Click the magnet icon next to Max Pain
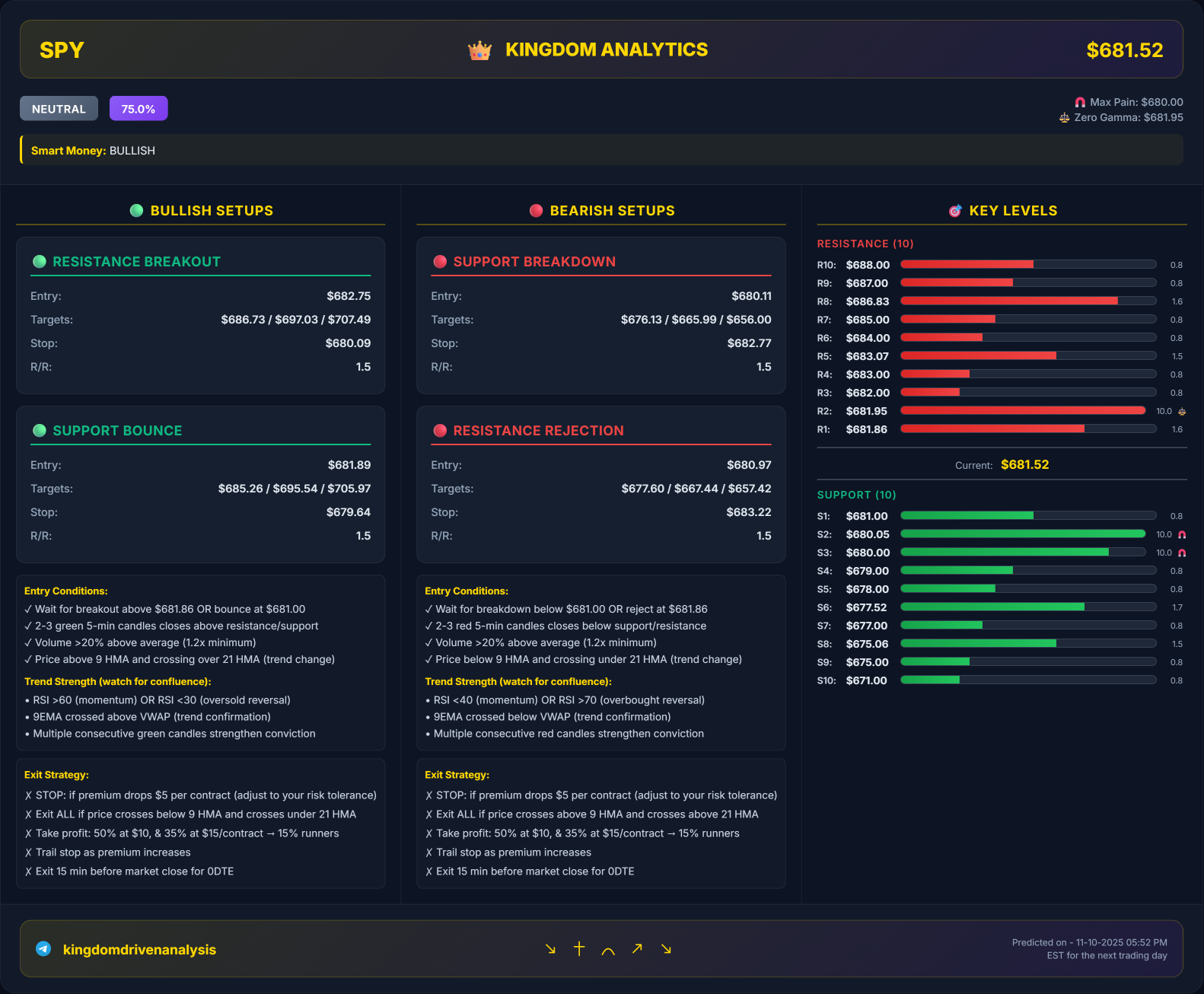 pyautogui.click(x=1080, y=102)
